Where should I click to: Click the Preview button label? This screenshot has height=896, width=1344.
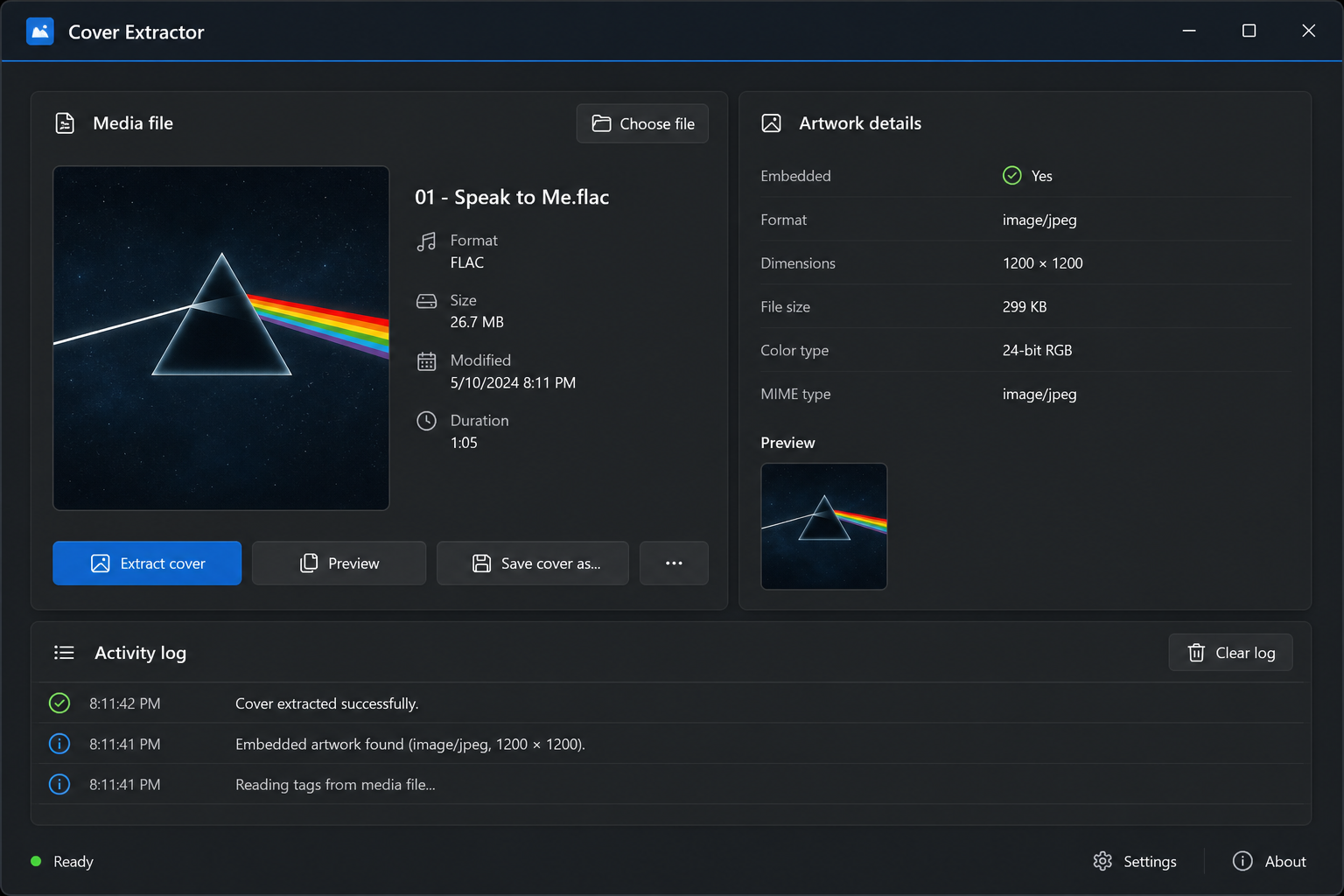pyautogui.click(x=353, y=563)
